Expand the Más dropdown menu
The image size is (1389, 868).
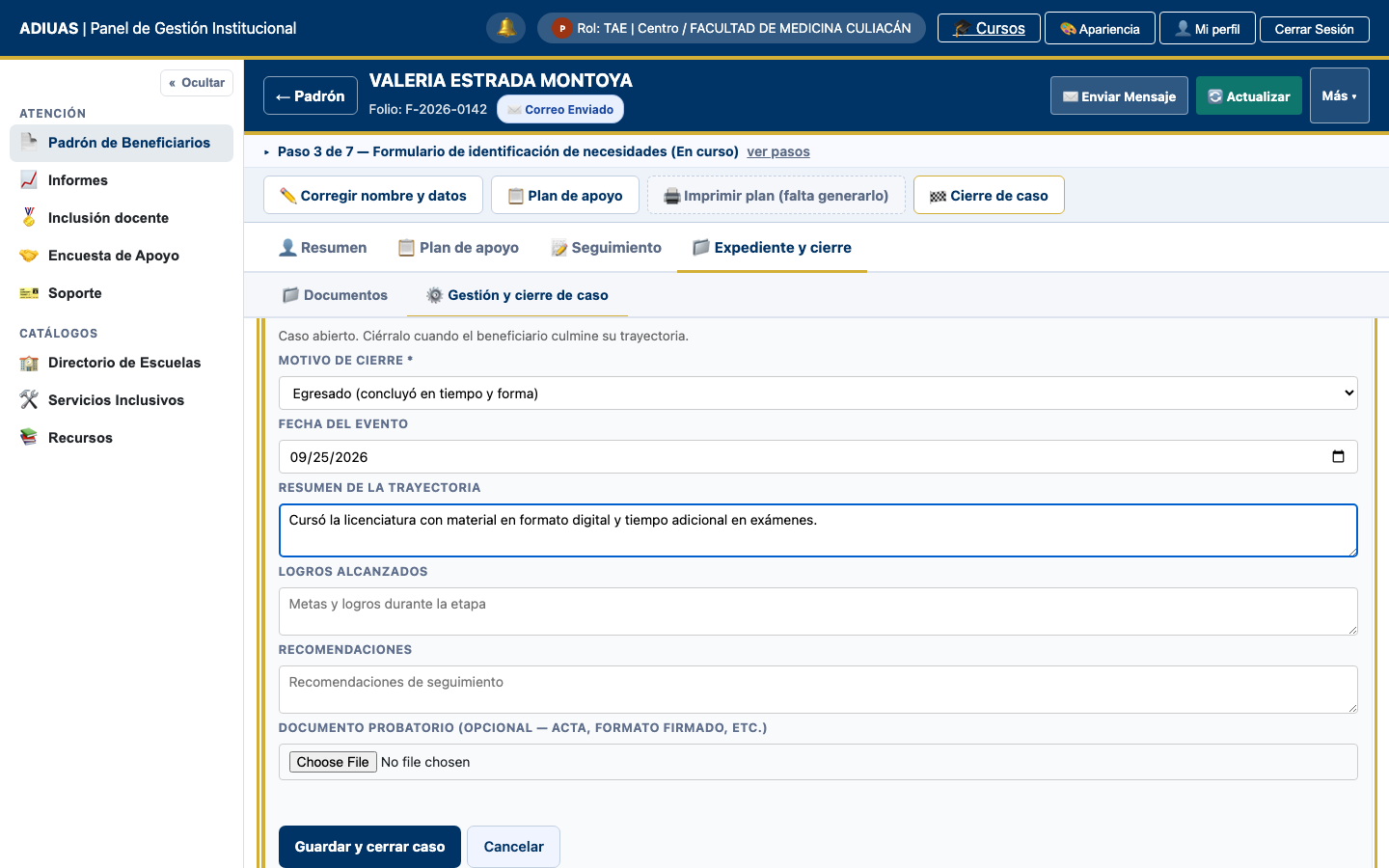(1340, 95)
